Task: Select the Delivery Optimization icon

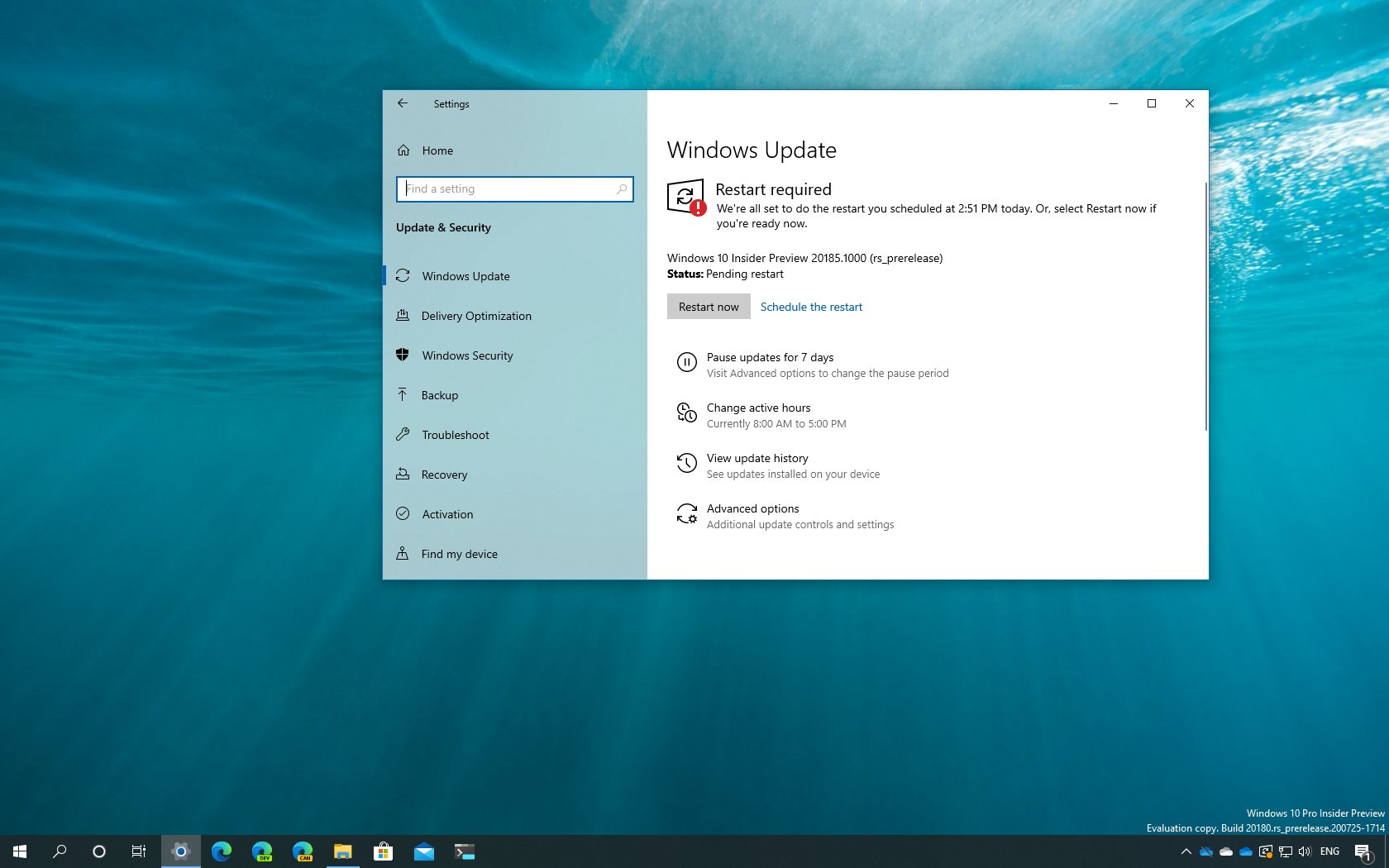Action: tap(403, 316)
